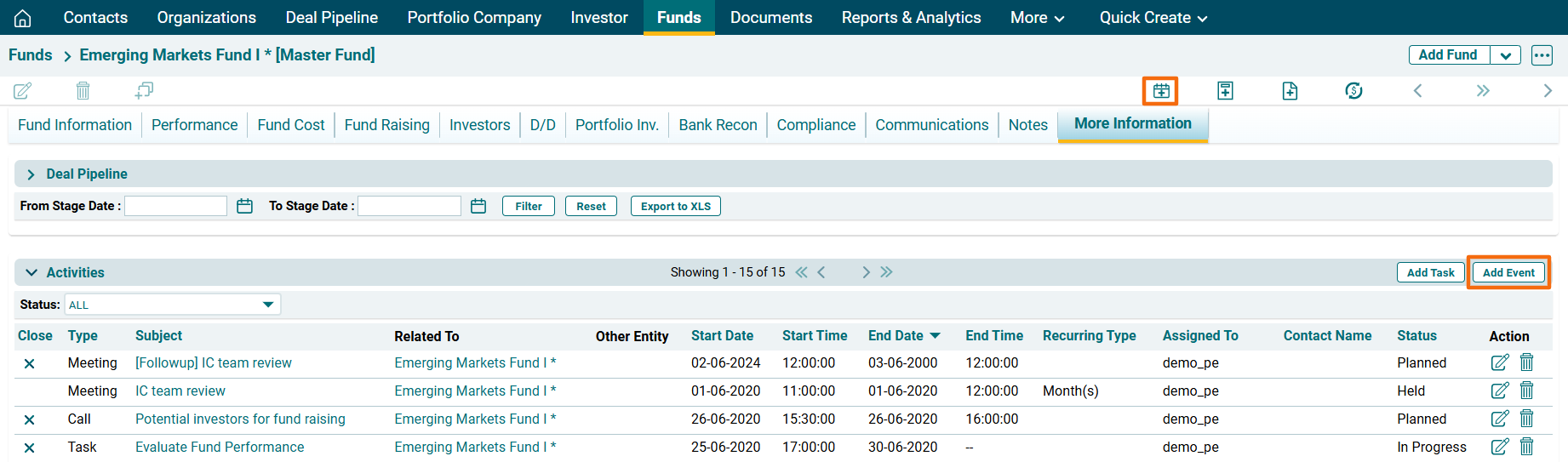Delete the Evaluate Fund Performance task
Screen dimensions: 1568x462
point(1527,447)
